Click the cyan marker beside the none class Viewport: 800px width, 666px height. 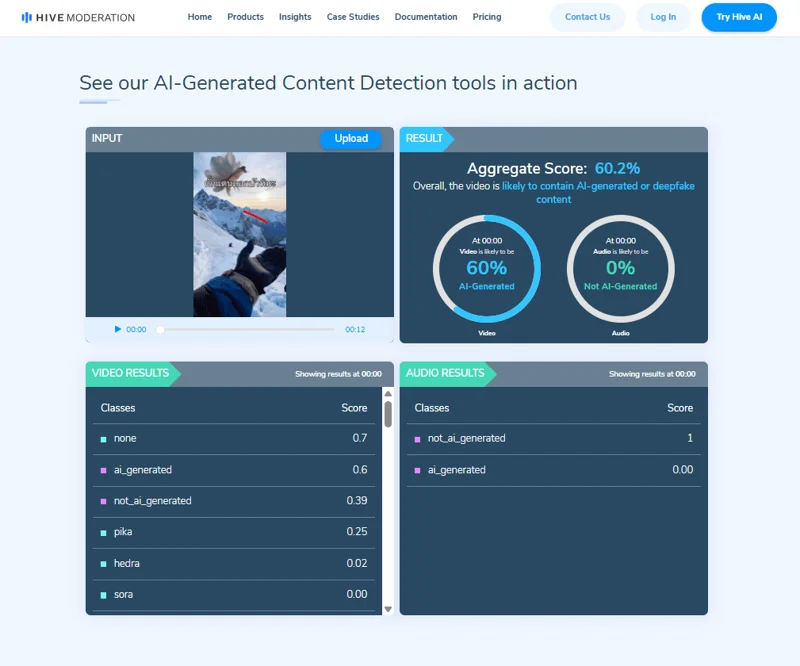click(104, 439)
